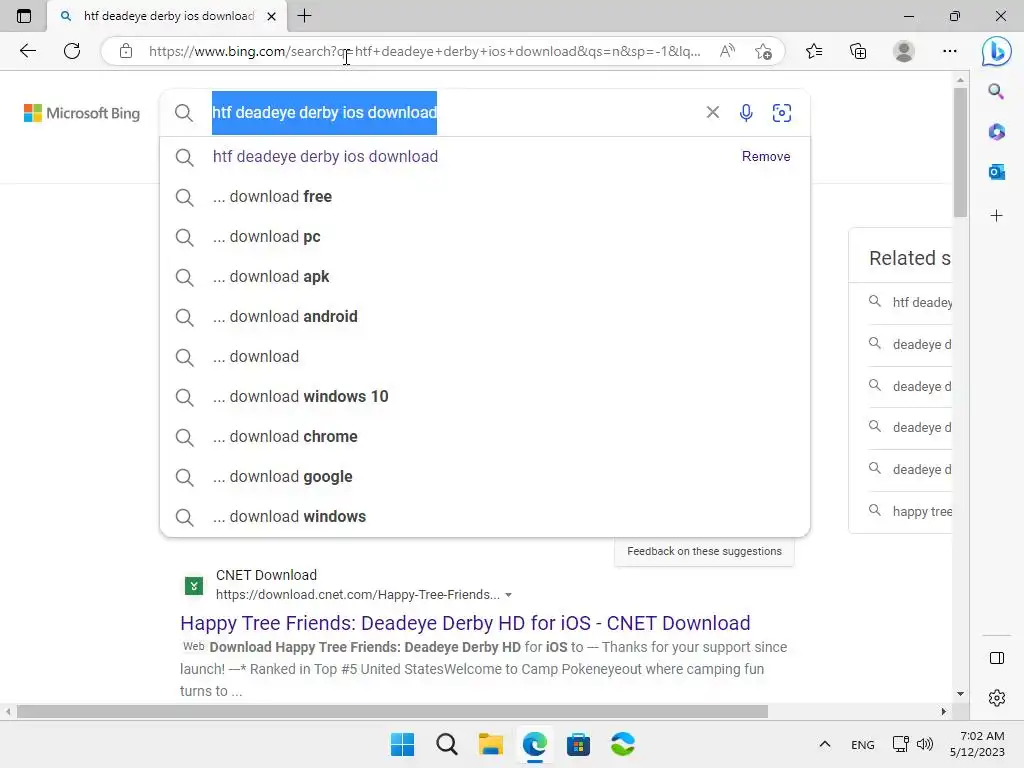Open taskbar Search
The width and height of the screenshot is (1024, 768).
click(447, 744)
